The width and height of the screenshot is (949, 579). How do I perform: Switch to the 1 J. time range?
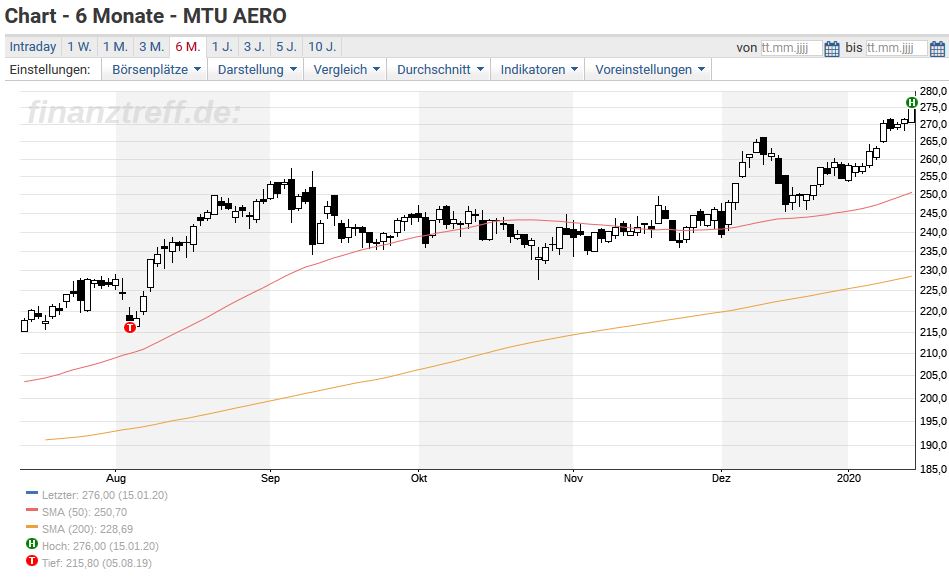pos(222,47)
